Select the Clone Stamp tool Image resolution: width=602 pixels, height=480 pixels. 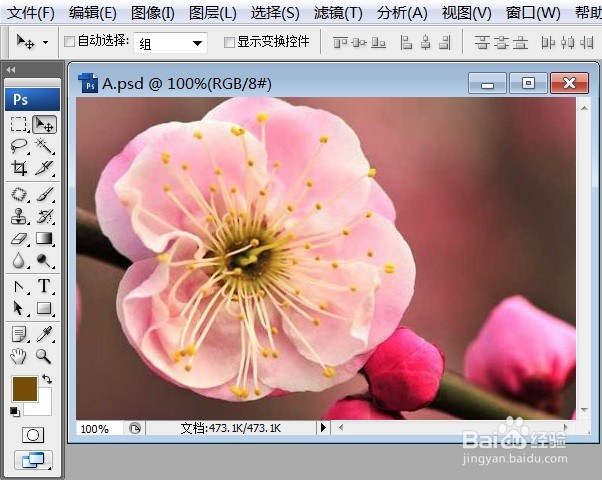point(19,216)
